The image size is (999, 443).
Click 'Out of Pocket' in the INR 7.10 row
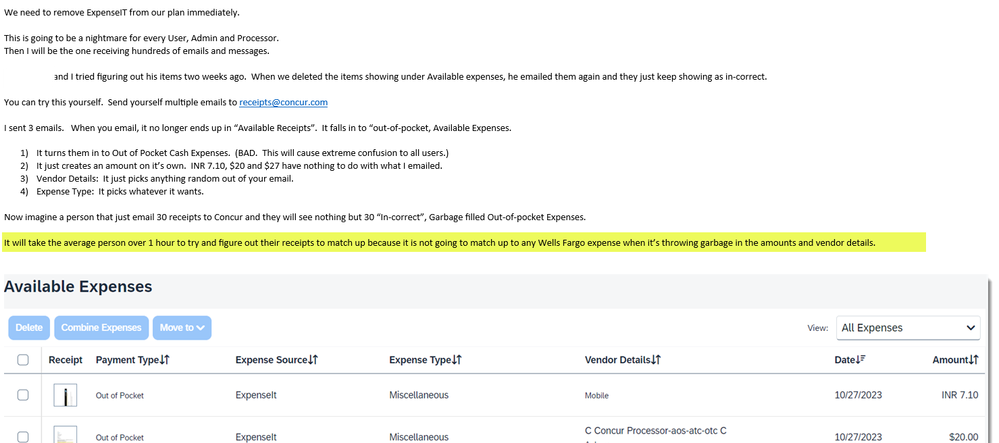120,396
